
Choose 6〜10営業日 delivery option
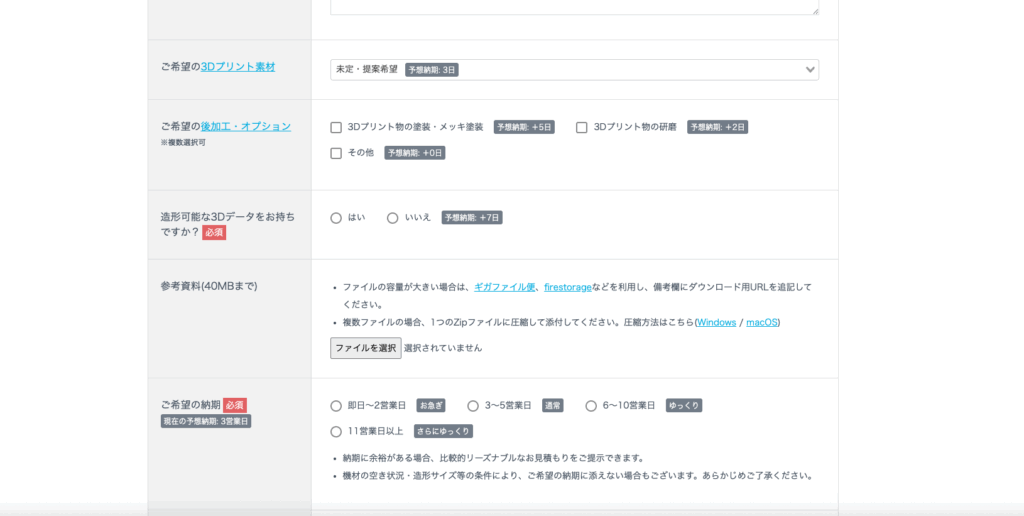591,406
